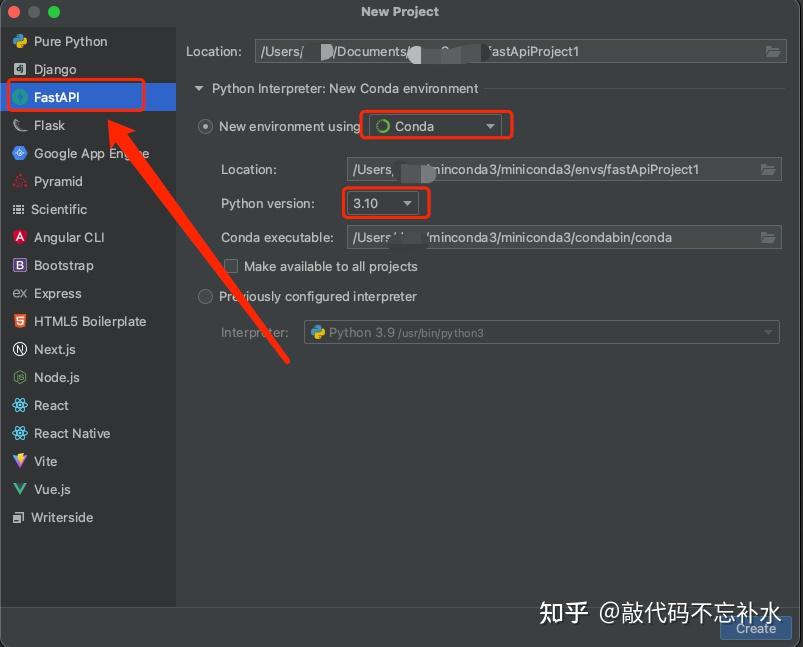Image resolution: width=803 pixels, height=647 pixels.
Task: Click the green maximize window button
Action: [54, 12]
